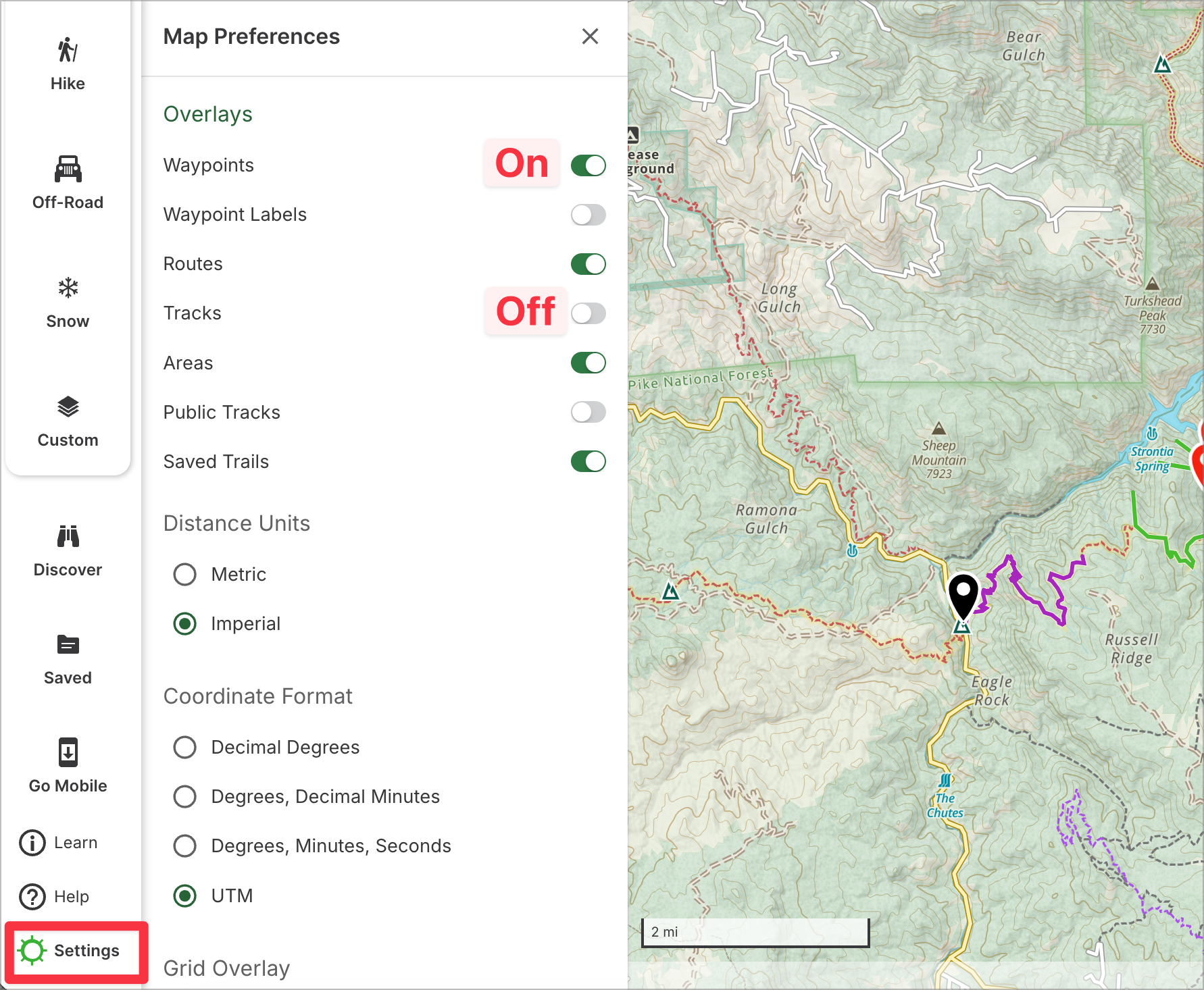This screenshot has width=1204, height=990.
Task: Turn on the Tracks overlay
Action: coord(588,313)
